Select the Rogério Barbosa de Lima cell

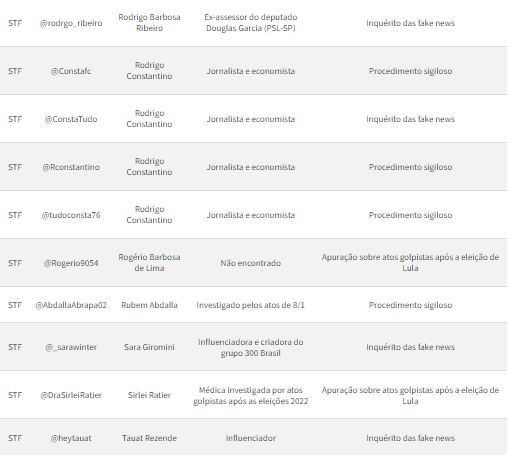[149, 262]
